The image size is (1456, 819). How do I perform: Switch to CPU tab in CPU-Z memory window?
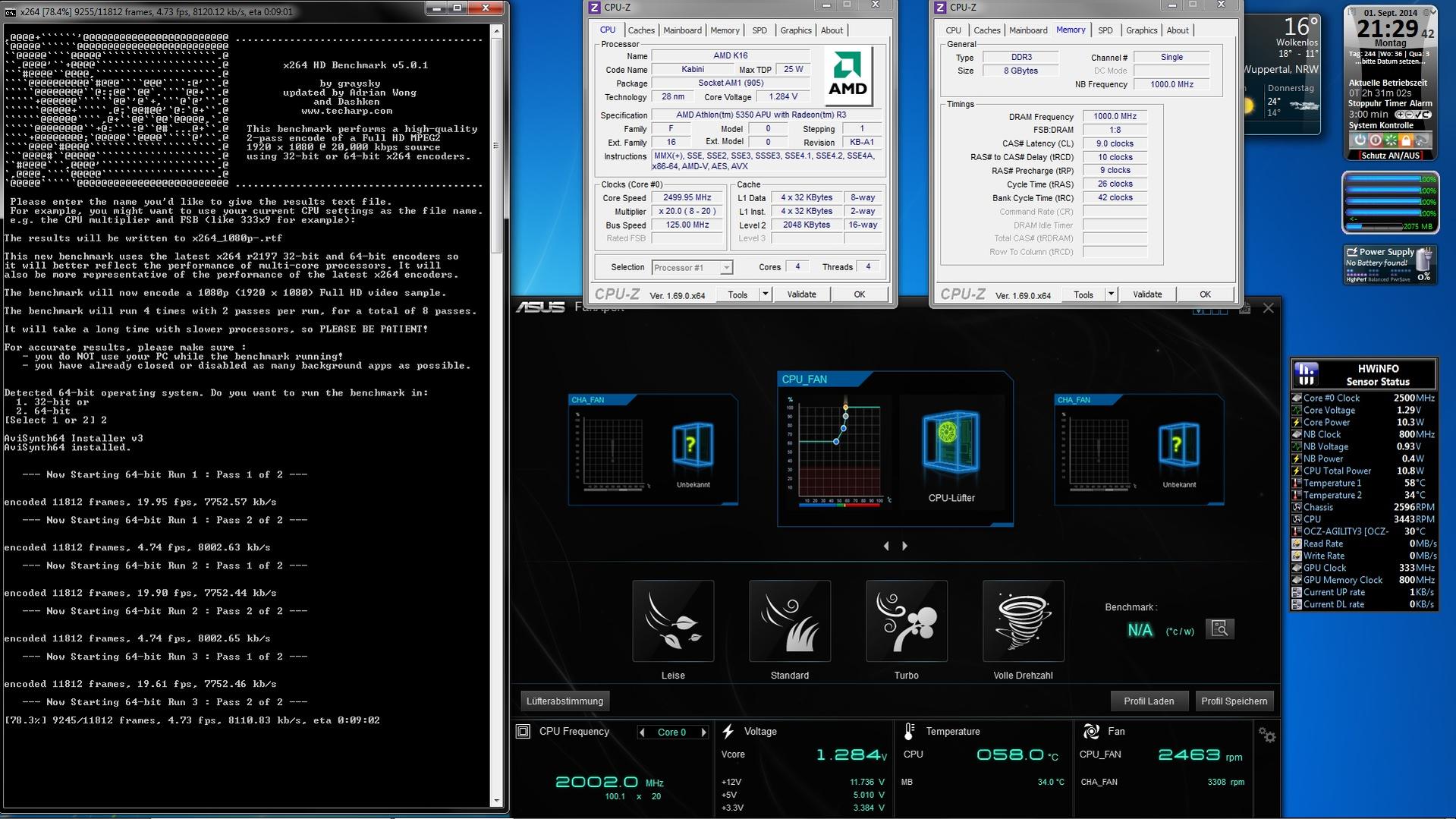pos(953,30)
